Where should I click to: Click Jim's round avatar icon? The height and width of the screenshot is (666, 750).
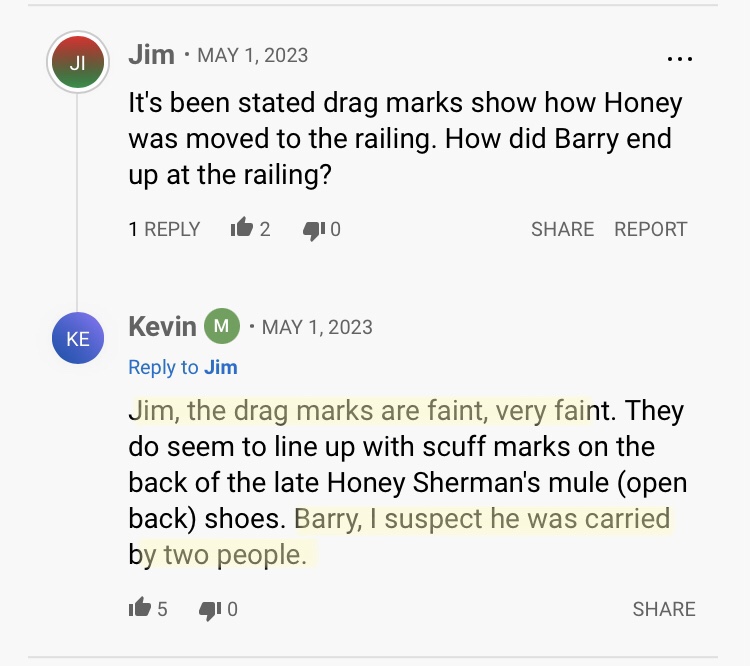pyautogui.click(x=78, y=63)
